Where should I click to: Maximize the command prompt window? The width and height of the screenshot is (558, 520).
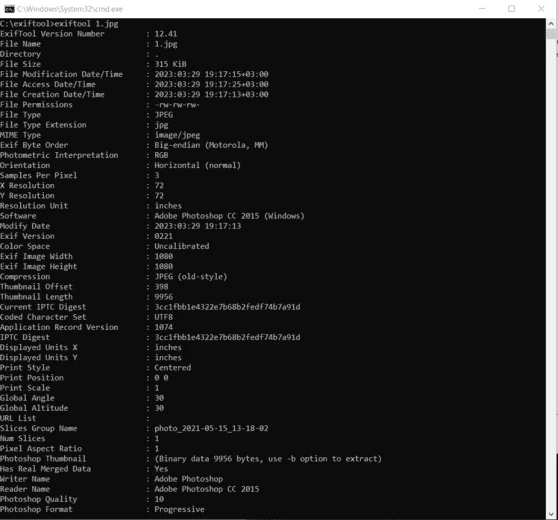(x=511, y=9)
